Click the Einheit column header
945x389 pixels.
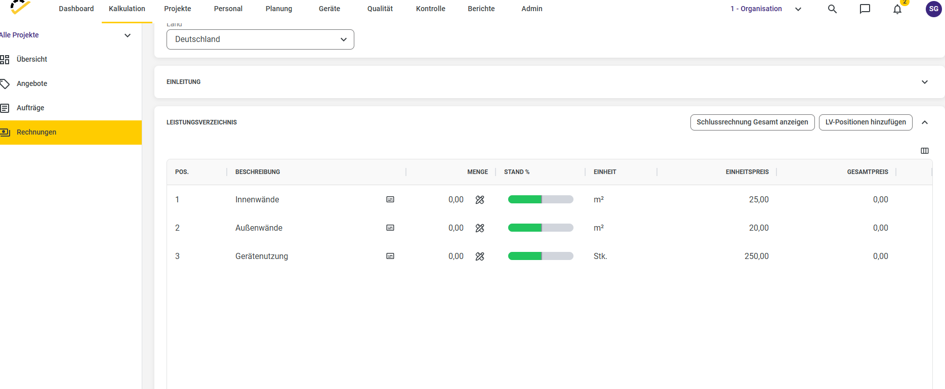[605, 172]
